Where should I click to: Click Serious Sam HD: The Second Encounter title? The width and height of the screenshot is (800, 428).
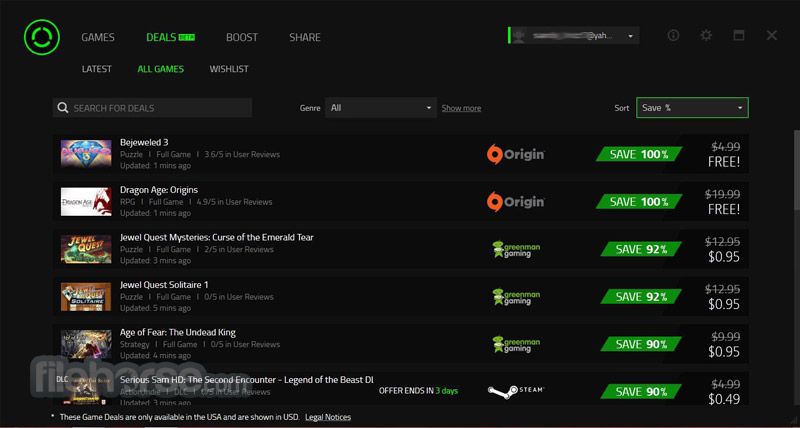tap(247, 380)
